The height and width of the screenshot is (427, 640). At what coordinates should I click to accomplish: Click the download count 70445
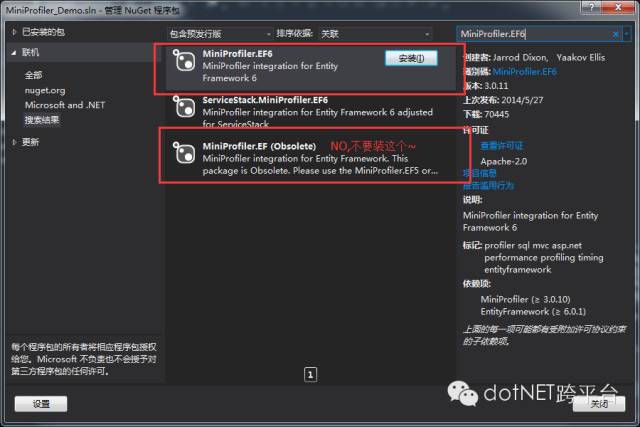coord(497,114)
